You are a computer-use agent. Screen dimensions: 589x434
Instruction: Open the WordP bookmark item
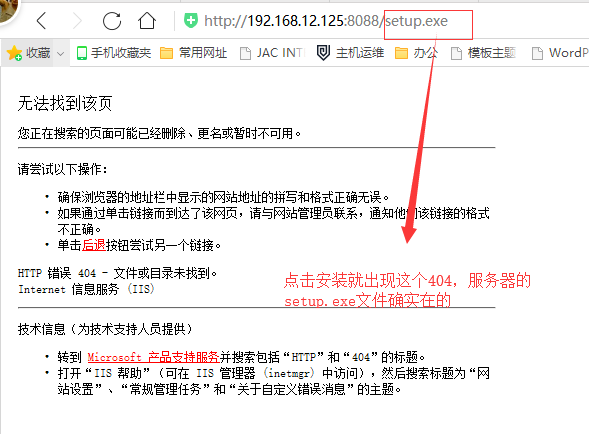(x=560, y=53)
